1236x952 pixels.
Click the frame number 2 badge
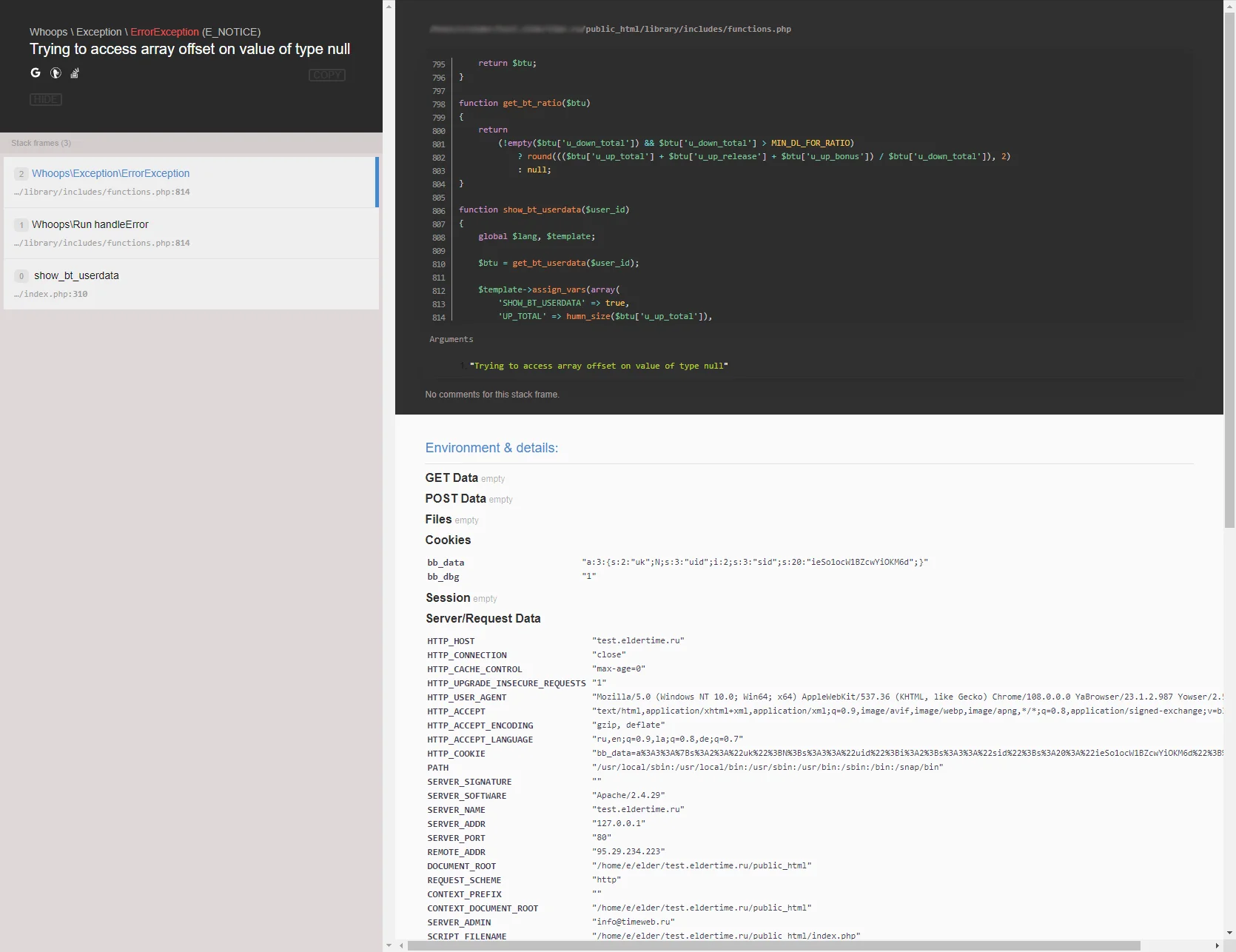[x=21, y=174]
